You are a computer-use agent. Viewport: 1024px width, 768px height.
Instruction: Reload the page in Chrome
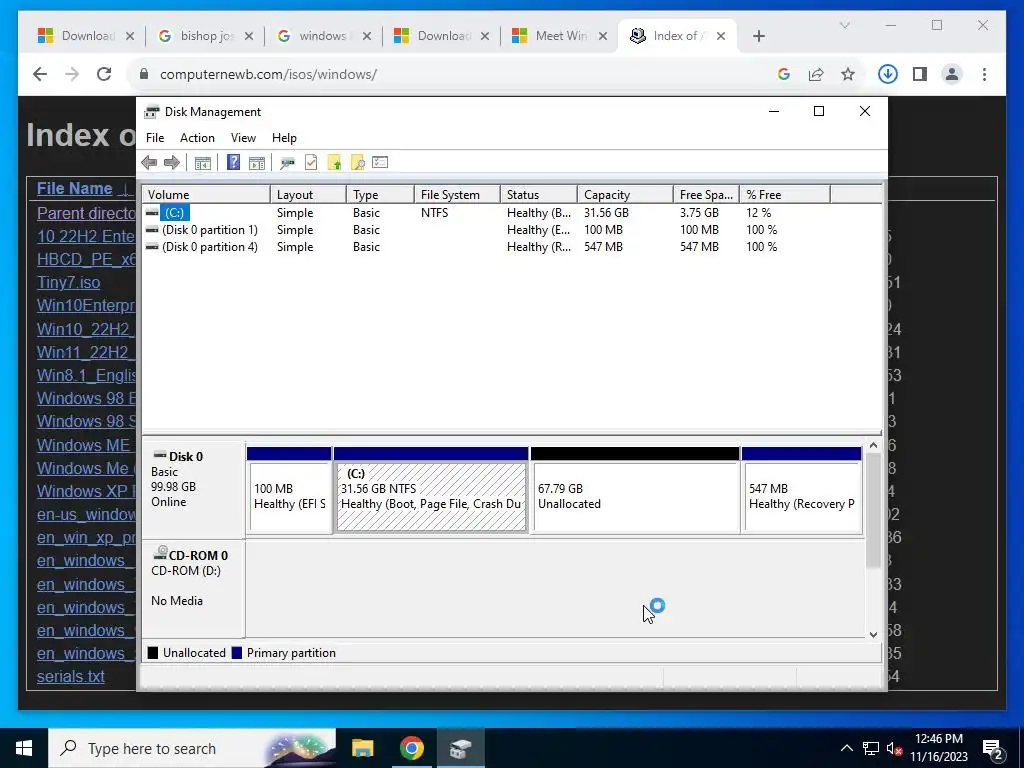104,74
